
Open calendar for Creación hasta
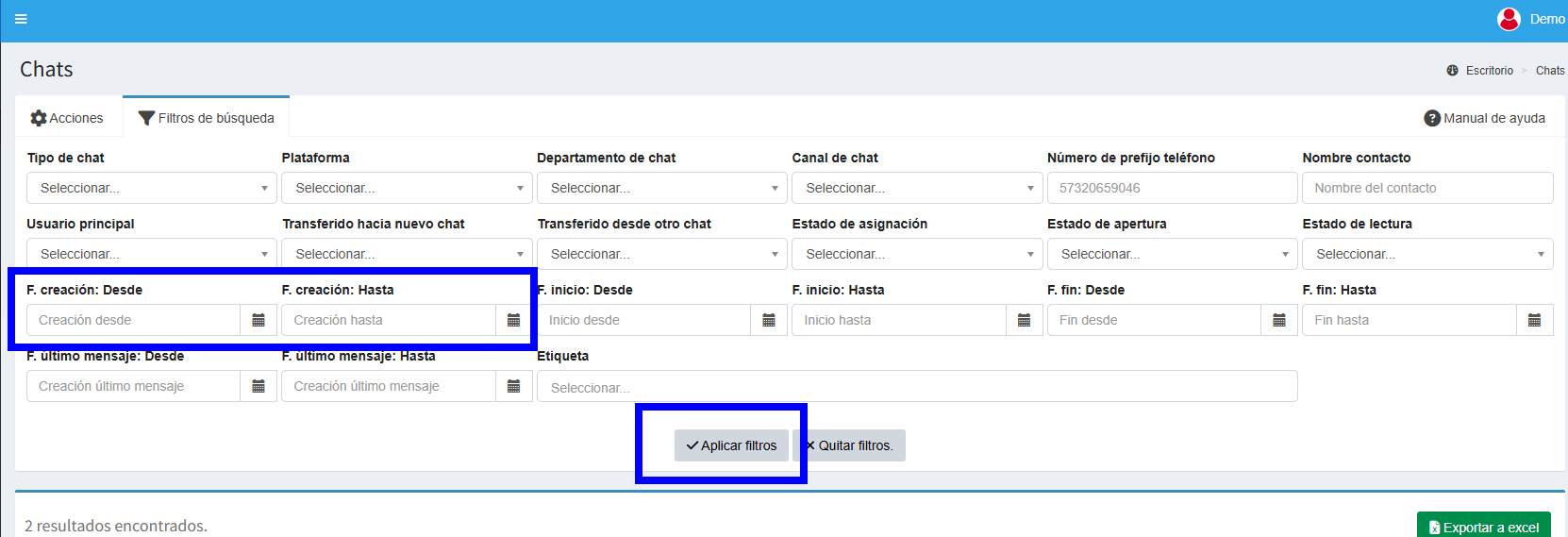[x=513, y=320]
